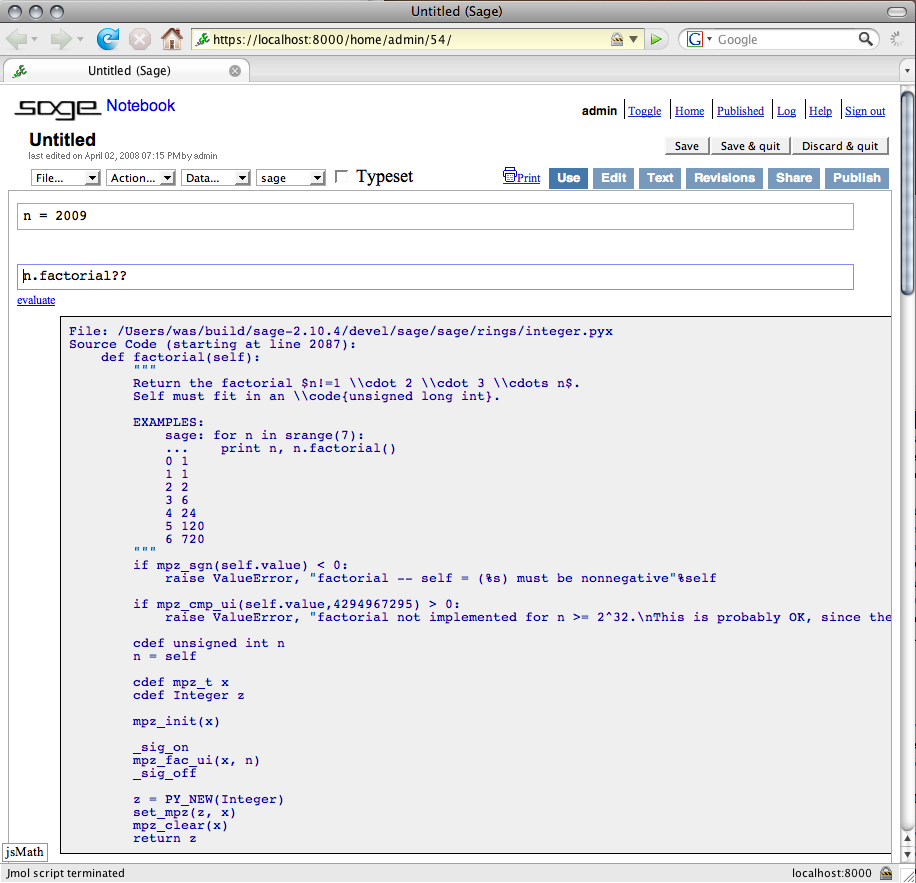Viewport: 916px width, 883px height.
Task: Open the Help link
Action: coord(820,111)
